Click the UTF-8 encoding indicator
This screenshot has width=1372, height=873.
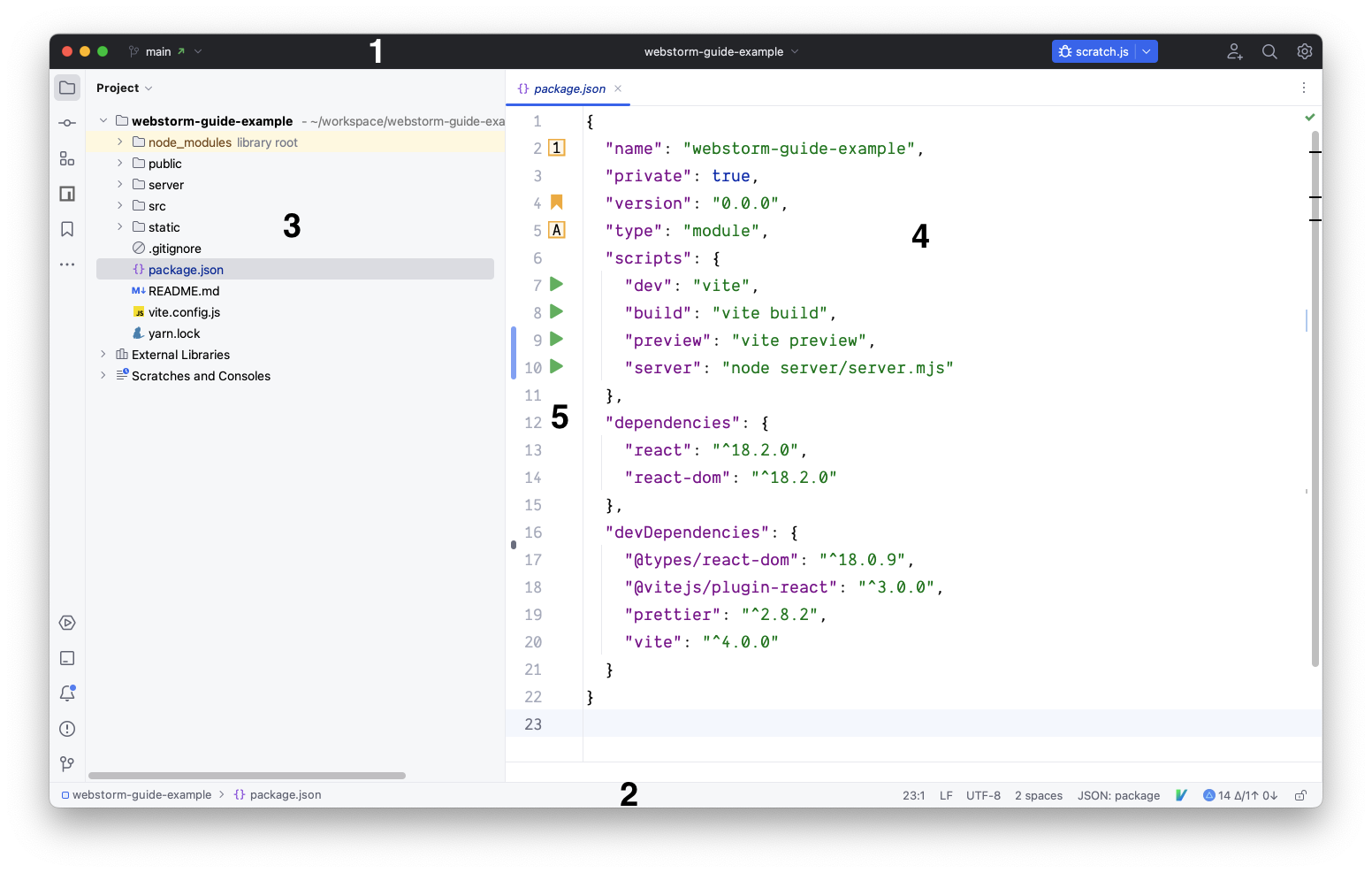coord(983,795)
